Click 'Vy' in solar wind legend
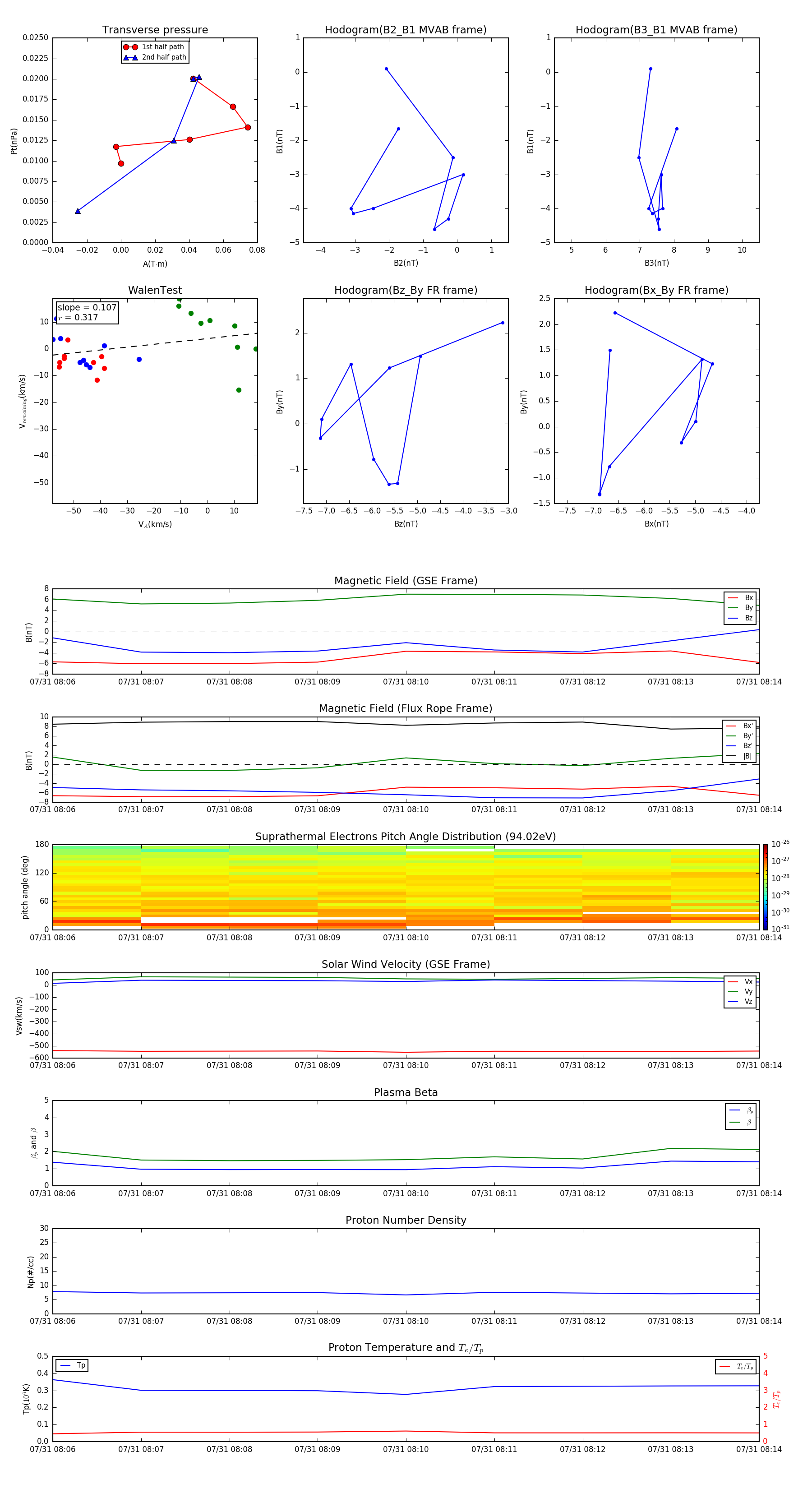Screen dimensions: 812x1489 pyautogui.click(x=741, y=992)
